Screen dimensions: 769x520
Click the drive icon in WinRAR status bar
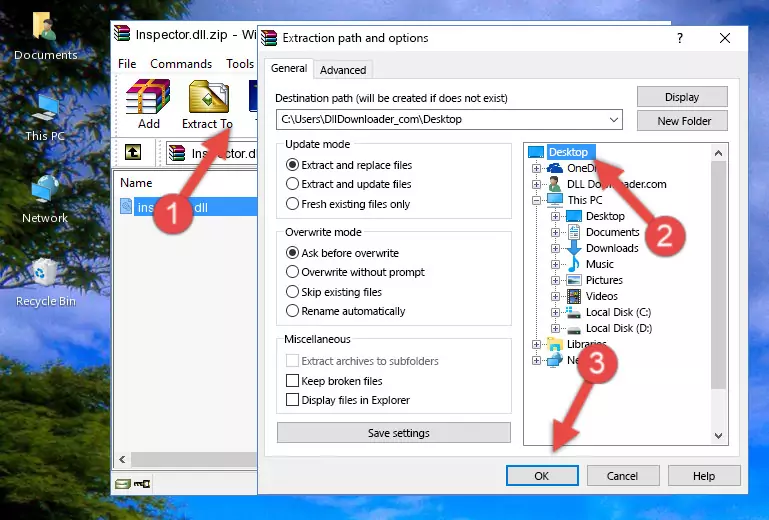[x=123, y=484]
